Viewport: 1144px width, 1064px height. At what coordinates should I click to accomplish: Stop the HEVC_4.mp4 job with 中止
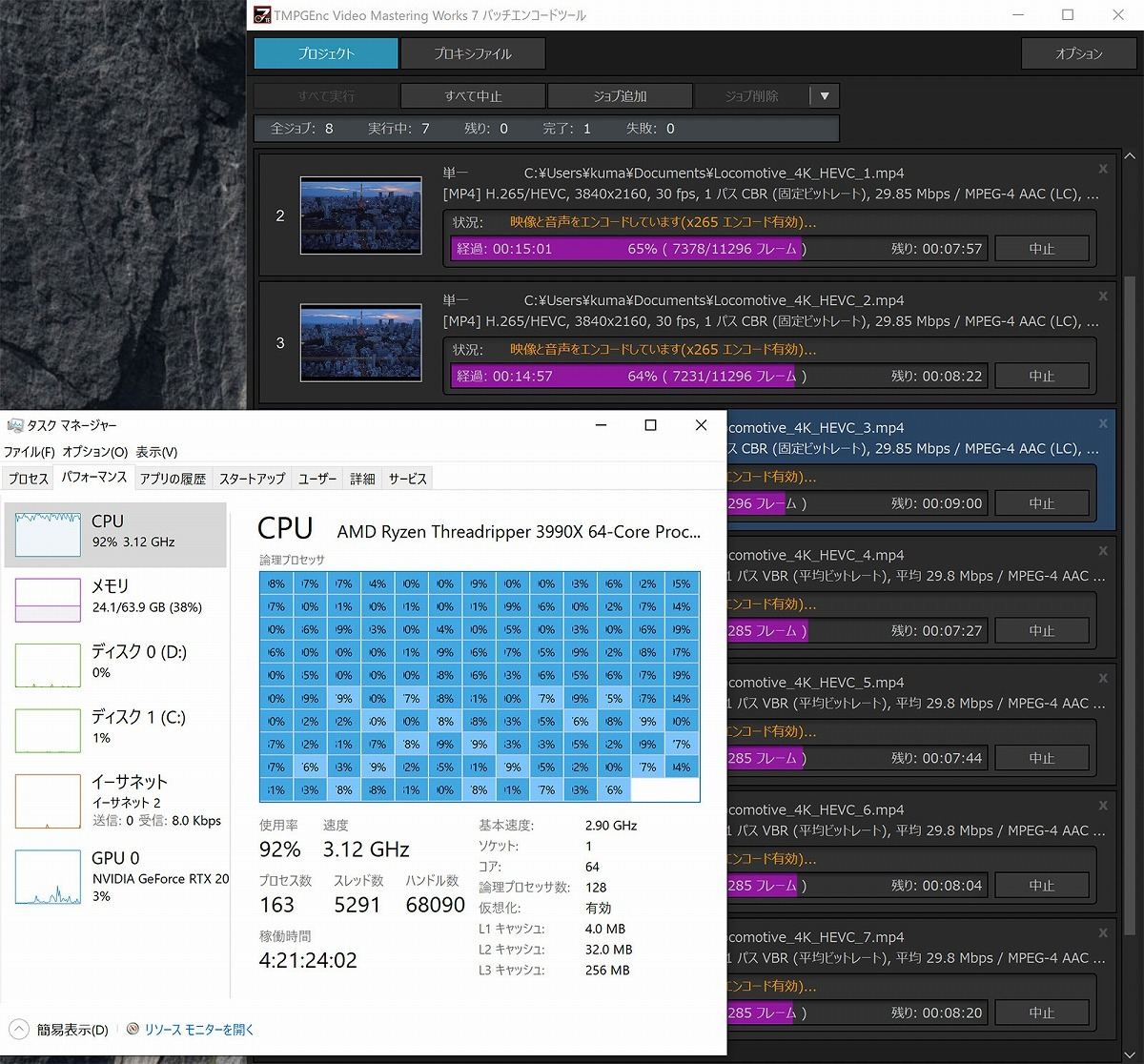[x=1041, y=630]
